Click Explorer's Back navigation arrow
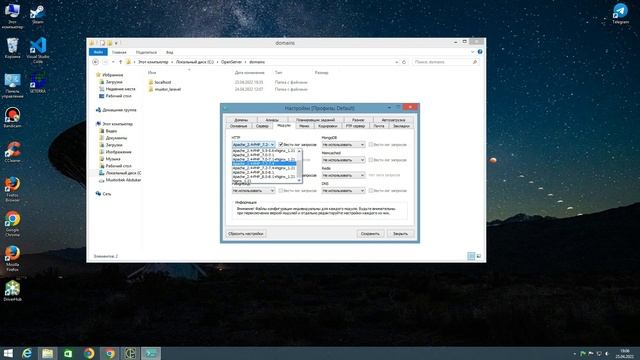This screenshot has width=640, height=360. tap(95, 62)
